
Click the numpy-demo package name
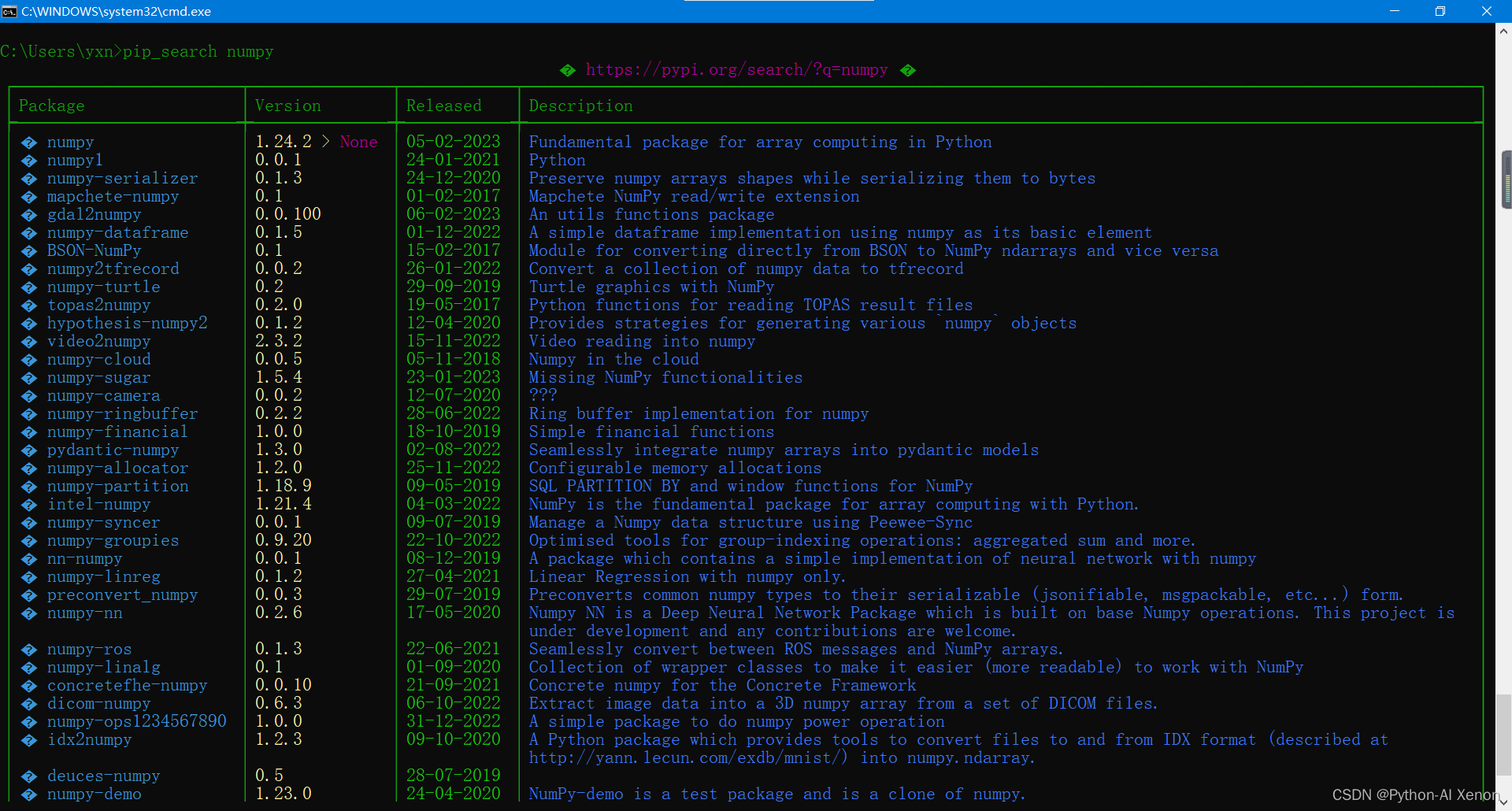click(94, 794)
